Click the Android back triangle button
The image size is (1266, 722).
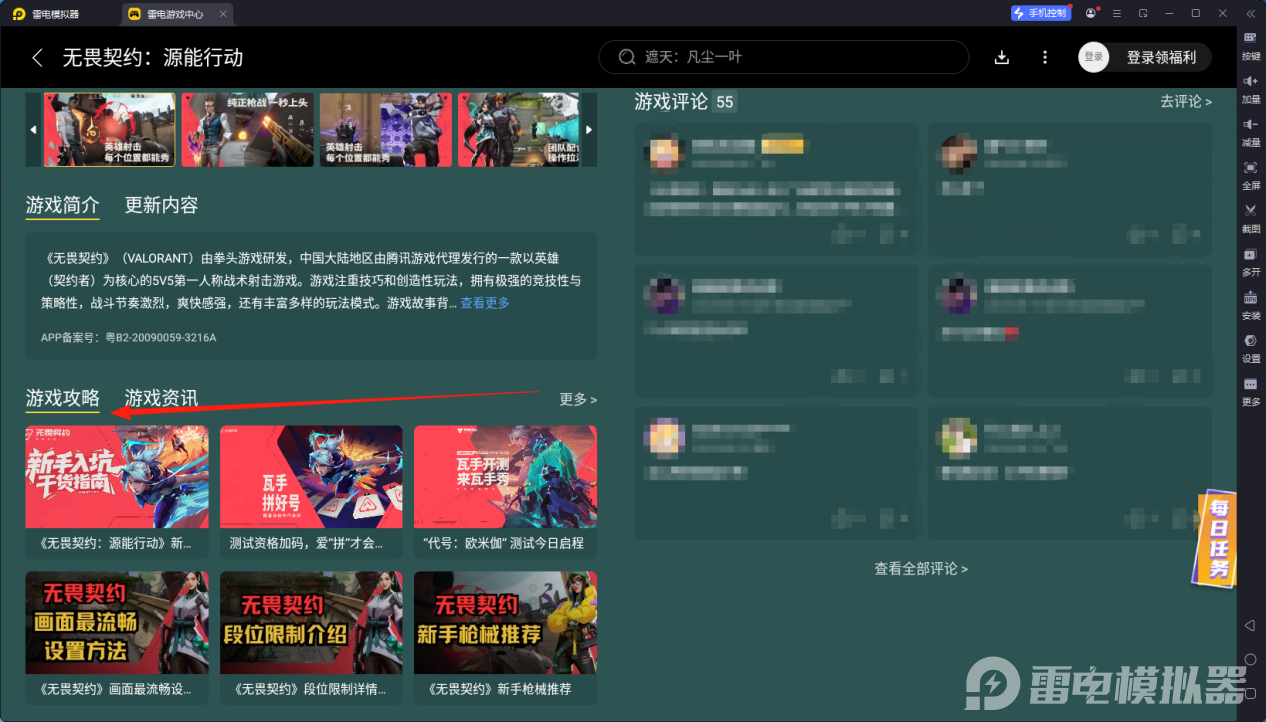tap(1250, 625)
